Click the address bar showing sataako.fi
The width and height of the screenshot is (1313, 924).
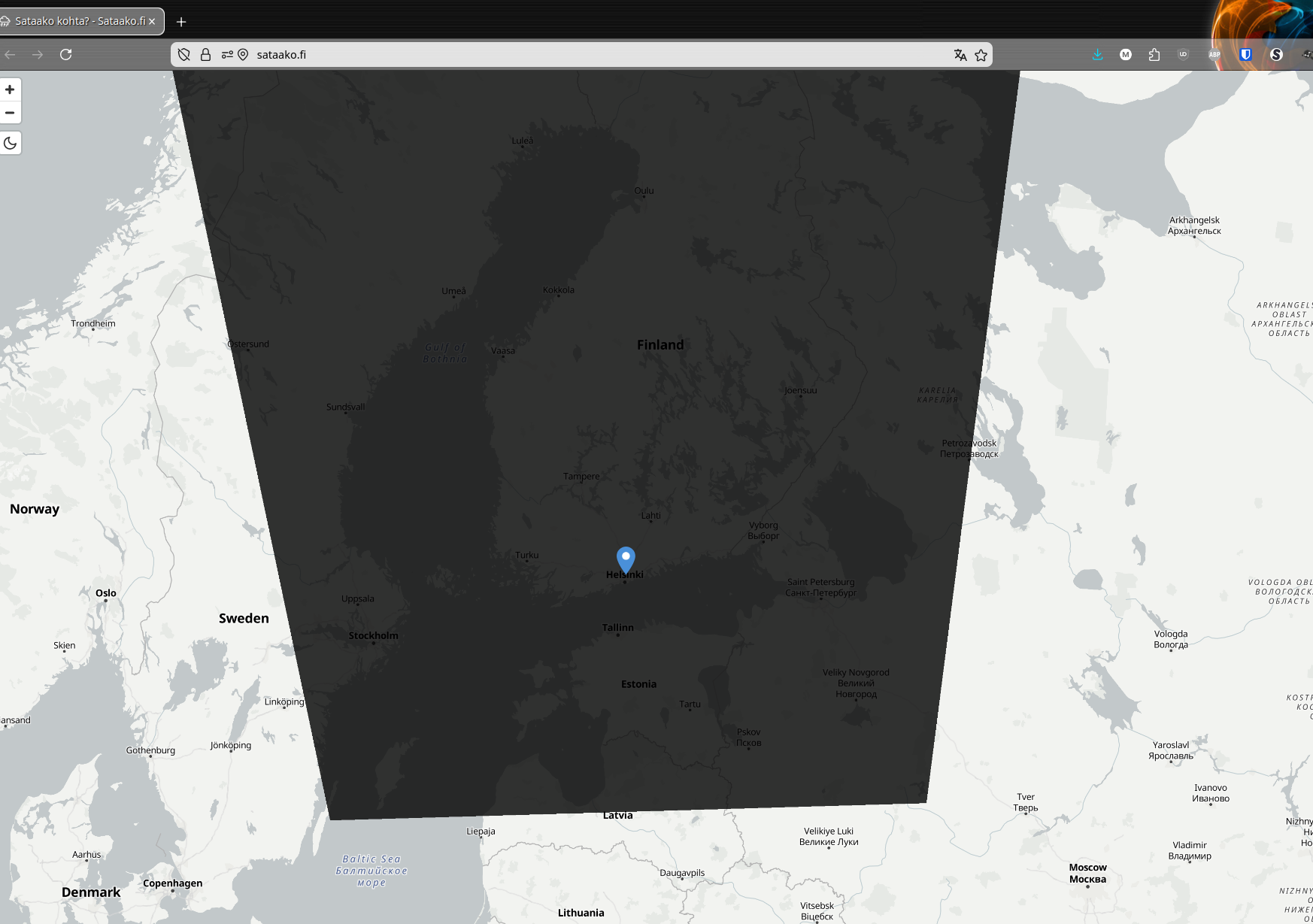point(526,55)
